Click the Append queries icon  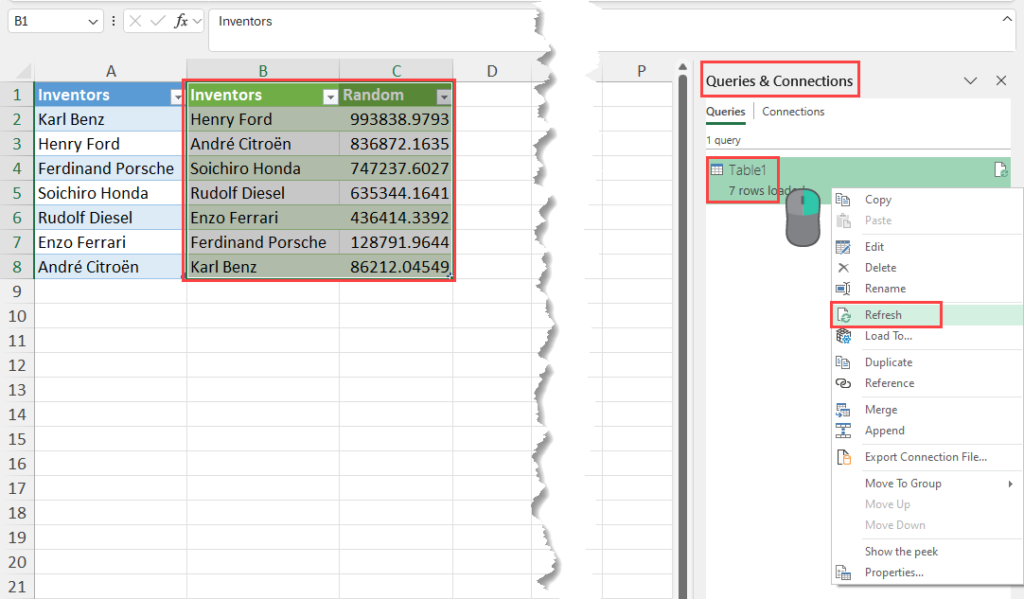point(843,431)
